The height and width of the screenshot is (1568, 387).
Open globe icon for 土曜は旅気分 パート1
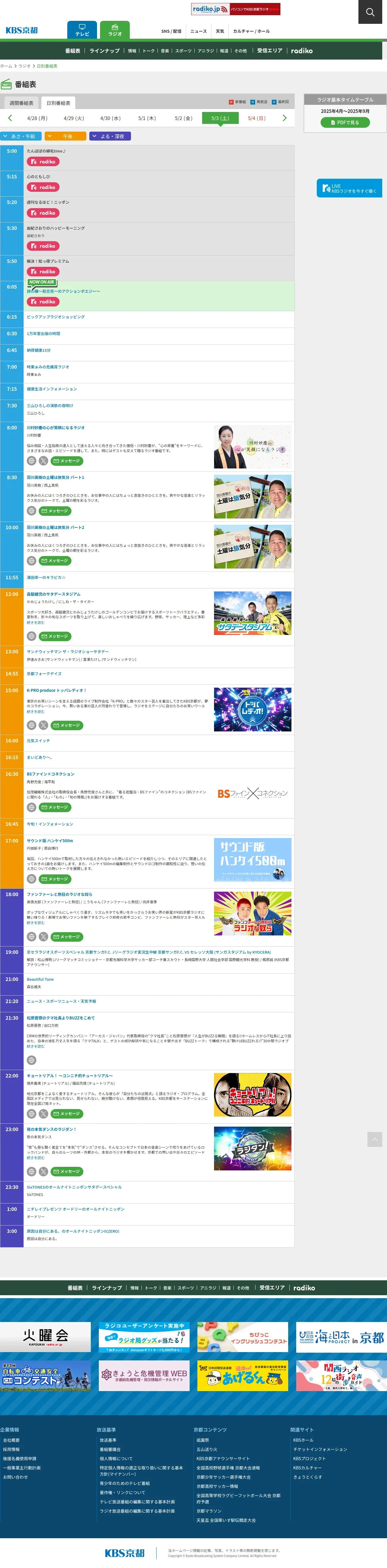32,511
